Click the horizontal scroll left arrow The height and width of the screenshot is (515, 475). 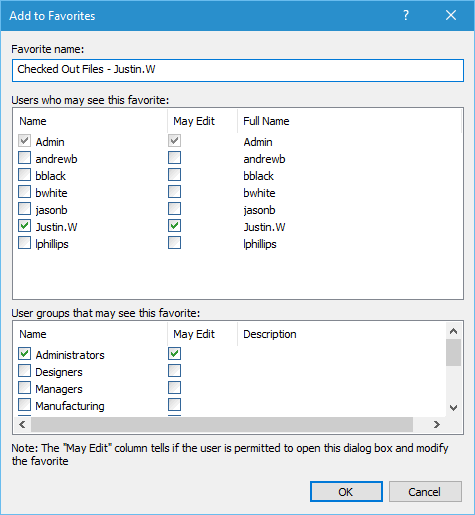point(22,424)
